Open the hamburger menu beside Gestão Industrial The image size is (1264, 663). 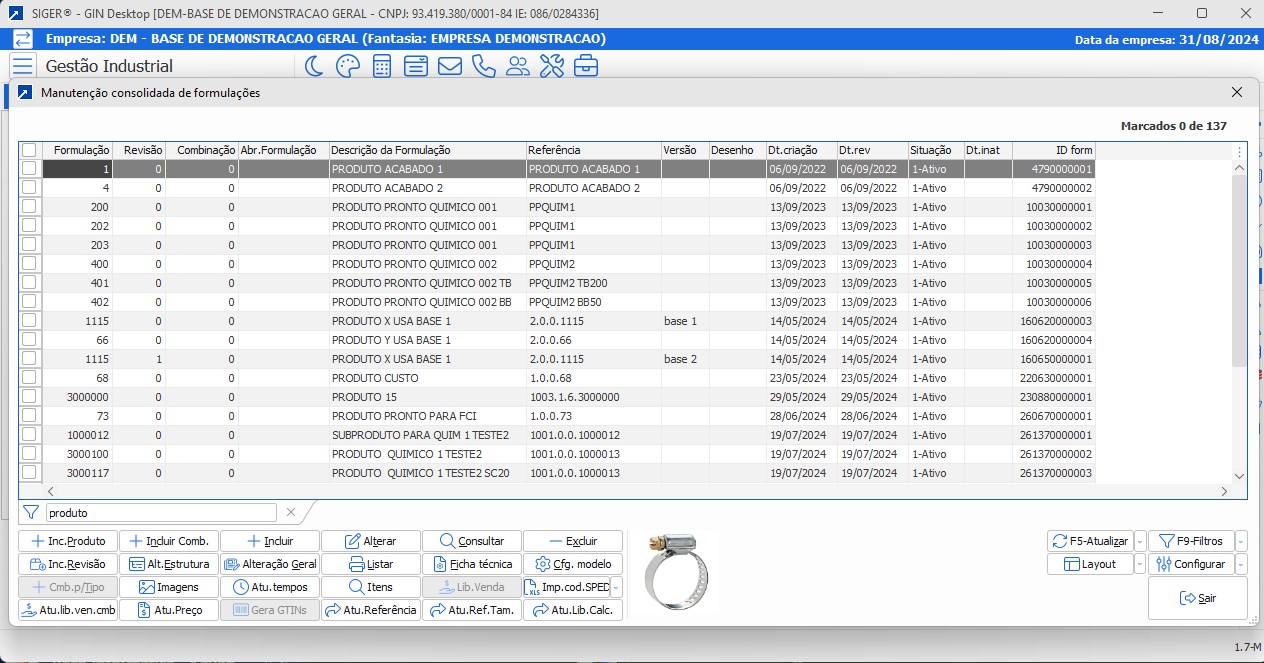click(x=23, y=66)
